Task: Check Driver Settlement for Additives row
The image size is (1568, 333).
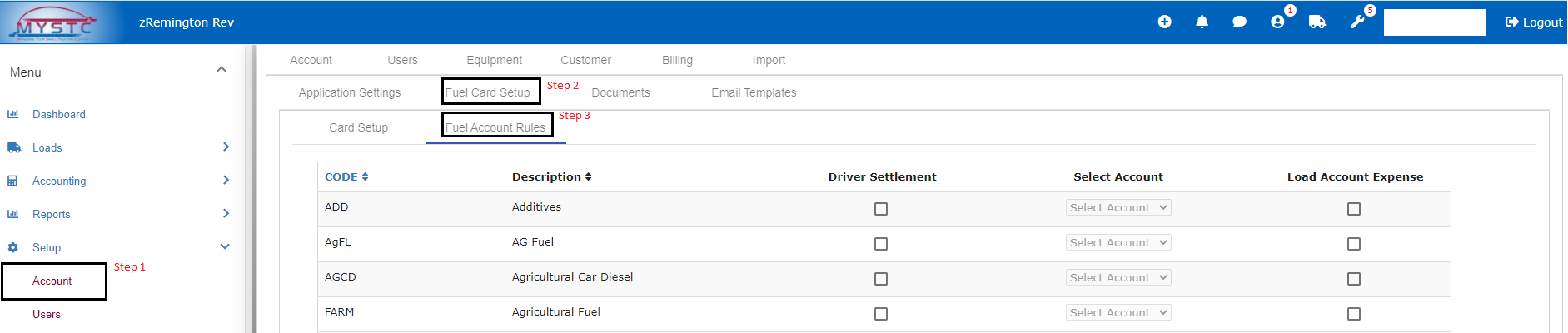Action: click(881, 209)
